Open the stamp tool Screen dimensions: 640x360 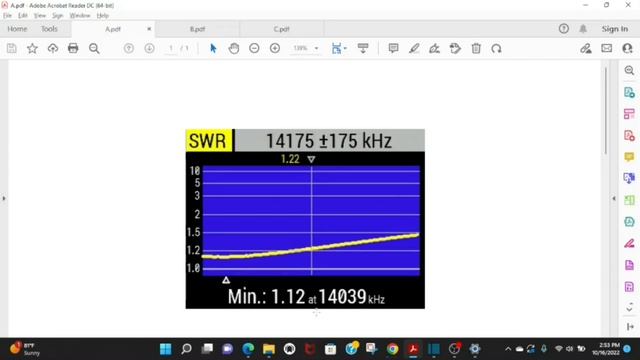(x=455, y=48)
